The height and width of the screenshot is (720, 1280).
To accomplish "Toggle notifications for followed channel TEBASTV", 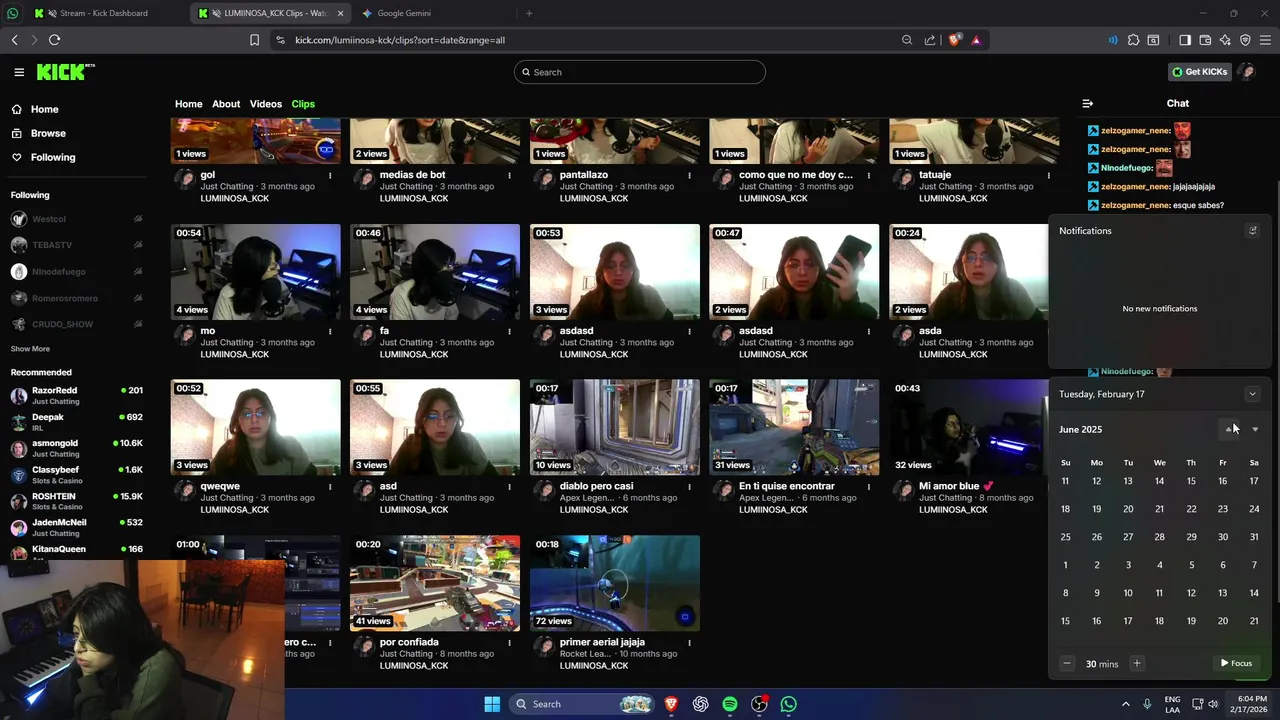I will (x=138, y=245).
